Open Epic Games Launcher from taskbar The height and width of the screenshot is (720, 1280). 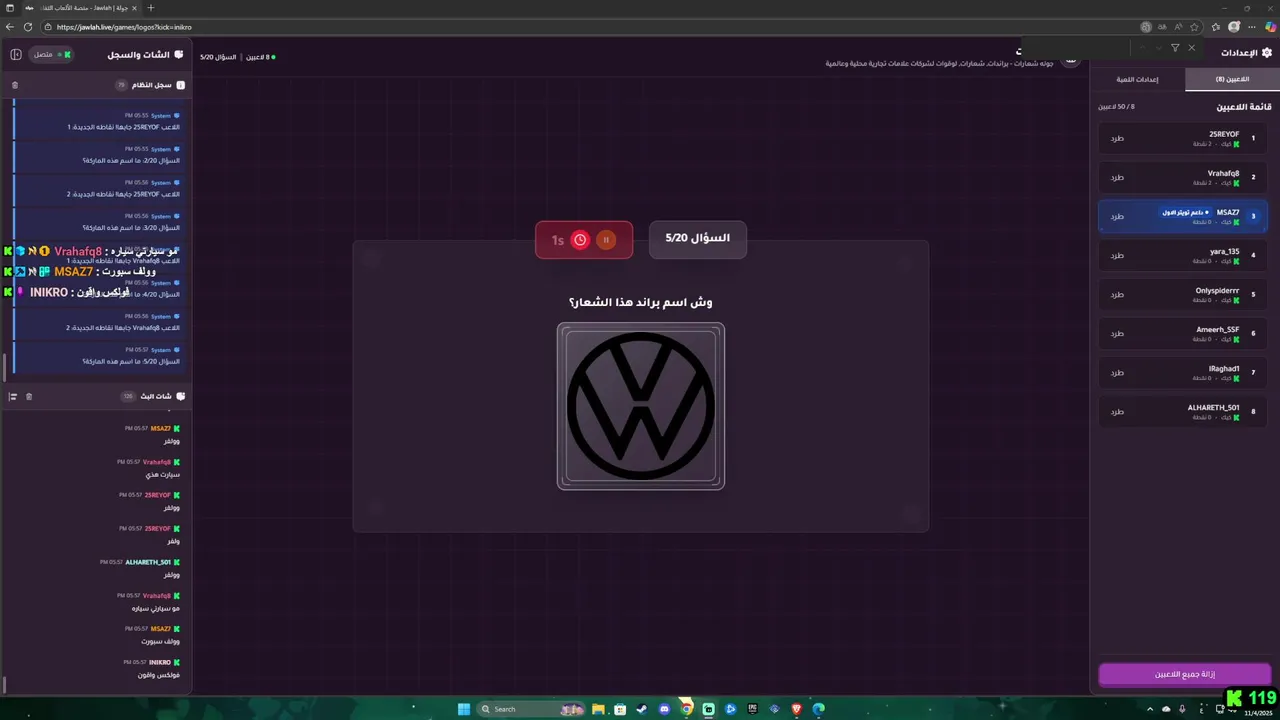coord(752,709)
